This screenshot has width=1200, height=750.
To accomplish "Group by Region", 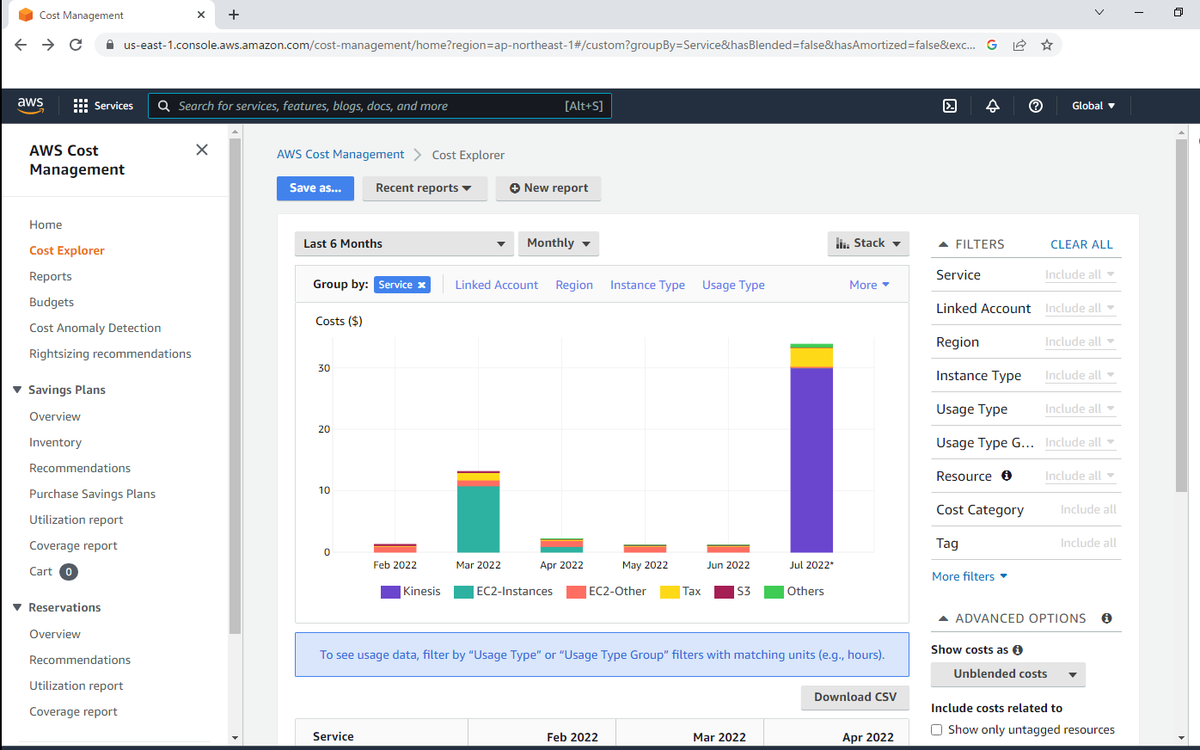I will (574, 285).
